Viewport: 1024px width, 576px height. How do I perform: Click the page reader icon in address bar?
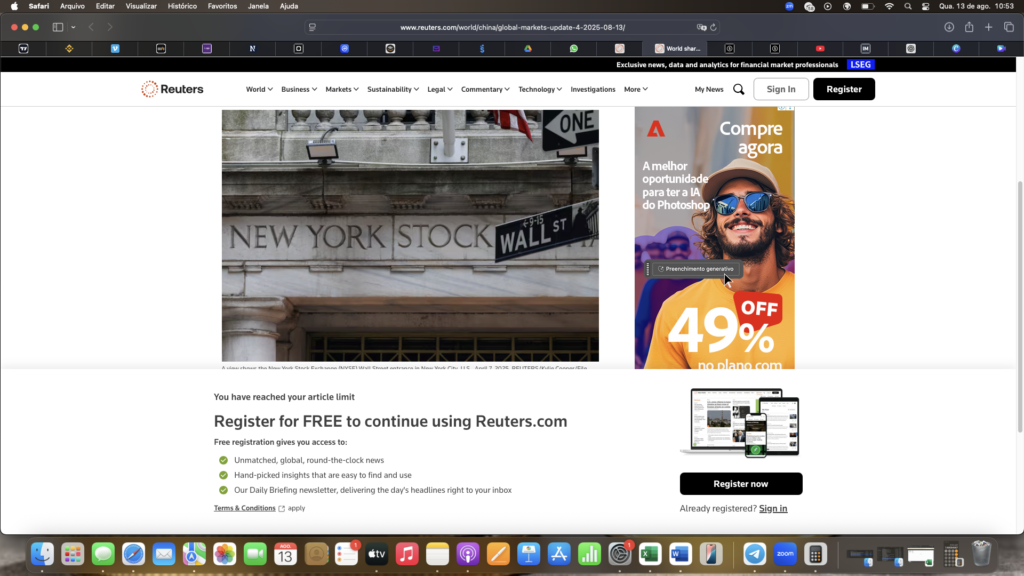312,27
